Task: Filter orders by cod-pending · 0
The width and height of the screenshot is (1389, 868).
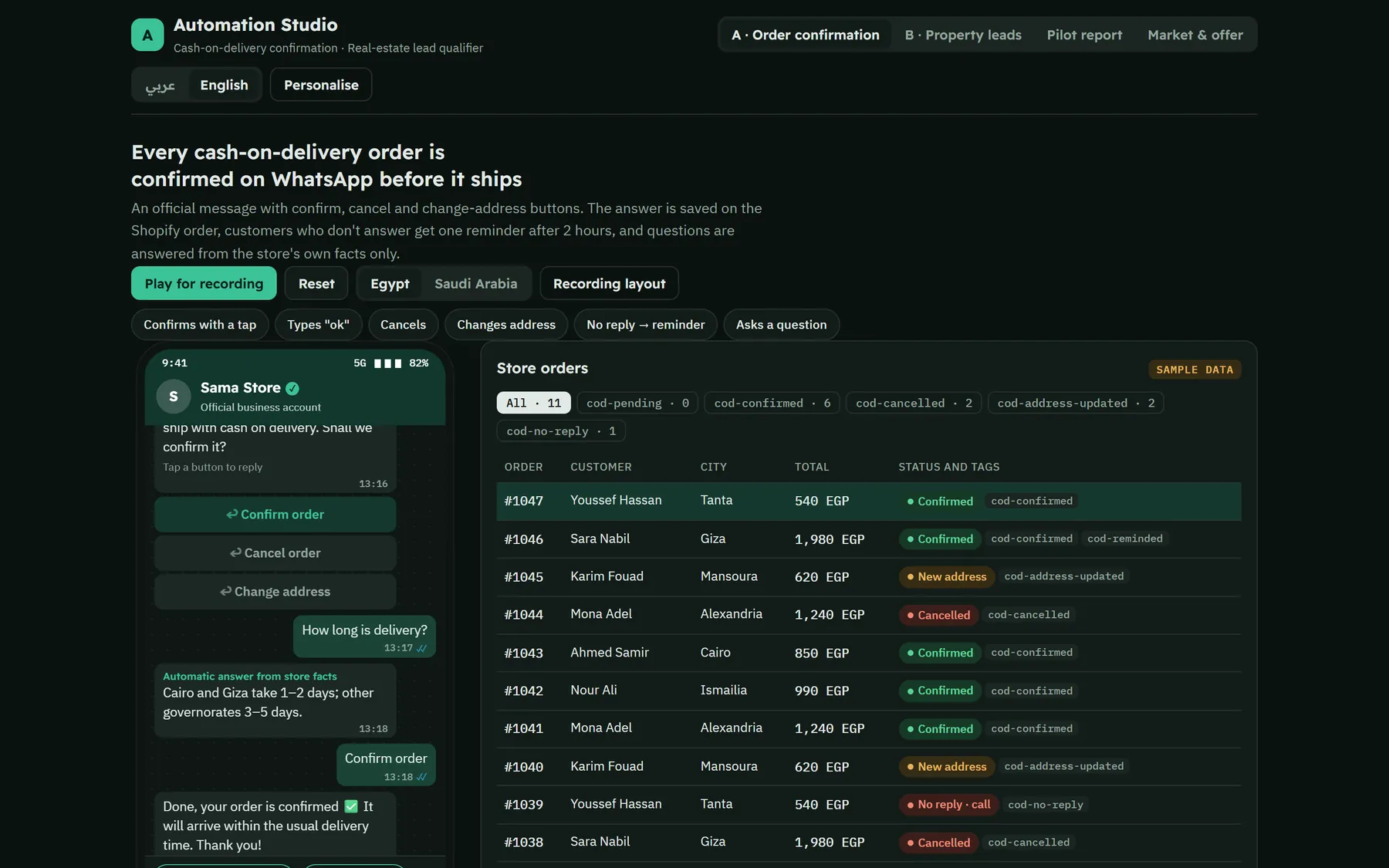Action: tap(637, 403)
